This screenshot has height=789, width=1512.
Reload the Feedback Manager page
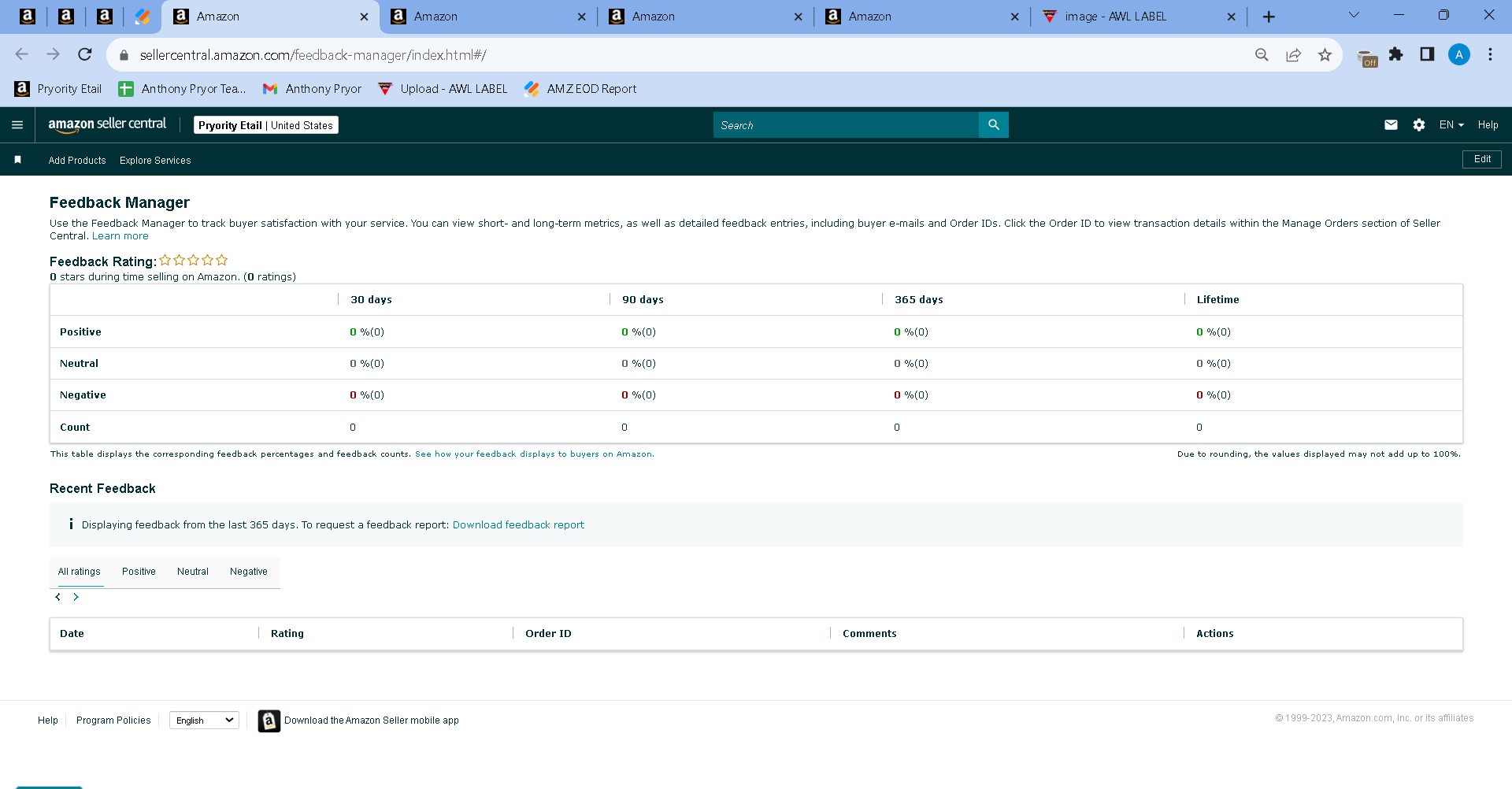click(x=85, y=54)
